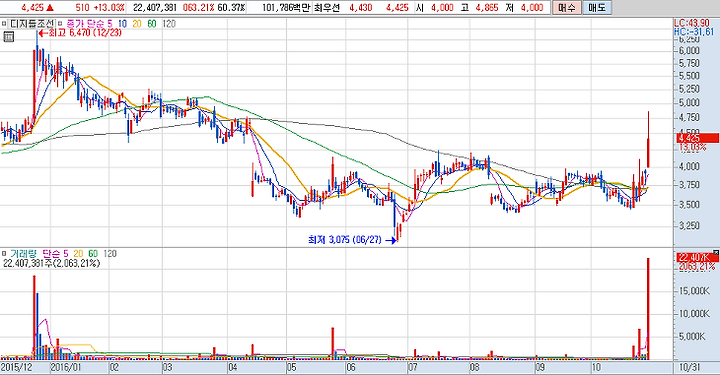Select the volume 60-day average legend
This screenshot has width=720, height=375.
pyautogui.click(x=93, y=253)
